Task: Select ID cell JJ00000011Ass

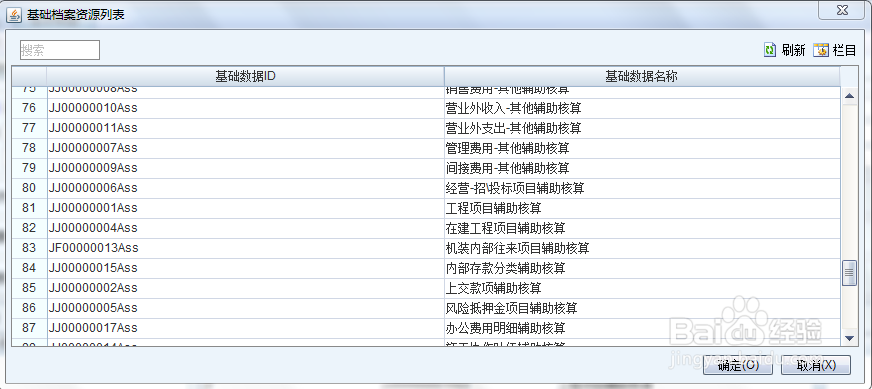Action: tap(245, 128)
